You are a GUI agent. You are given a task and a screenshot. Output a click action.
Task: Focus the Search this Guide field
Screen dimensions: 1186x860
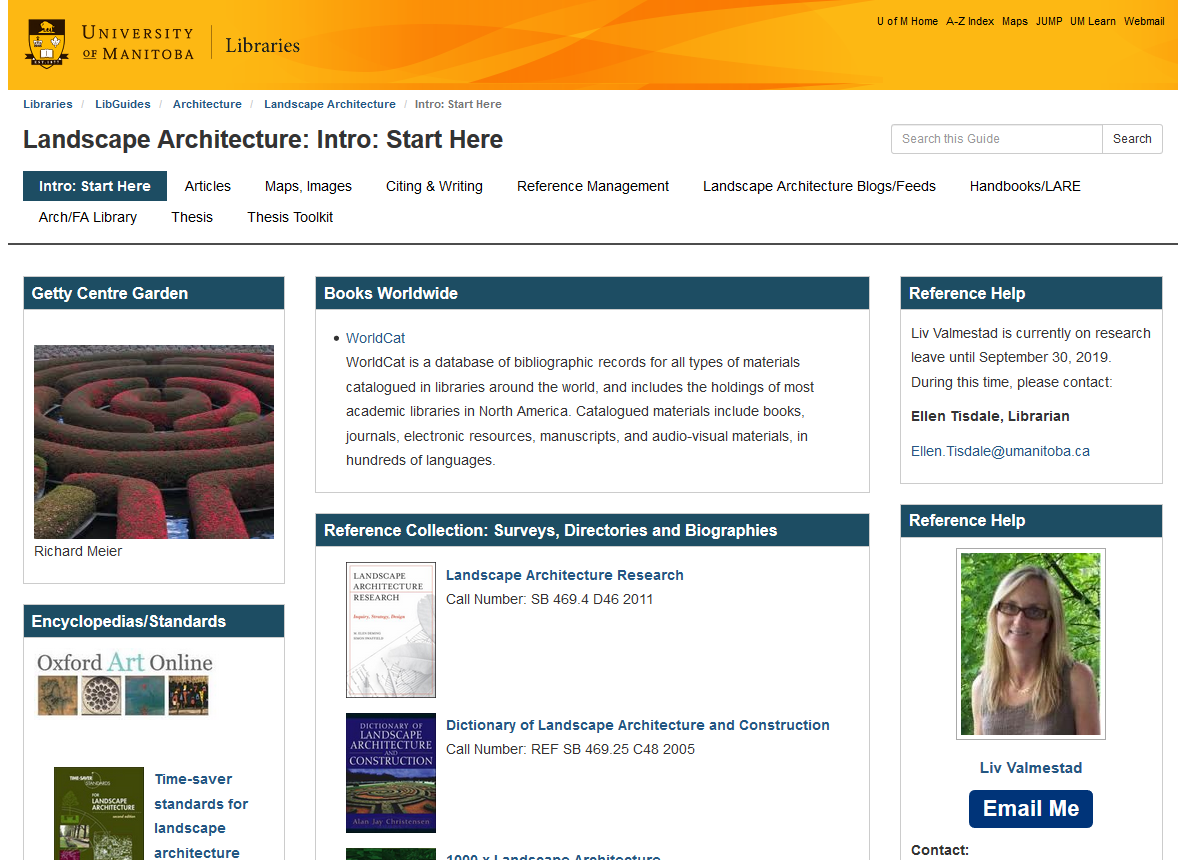pos(996,139)
